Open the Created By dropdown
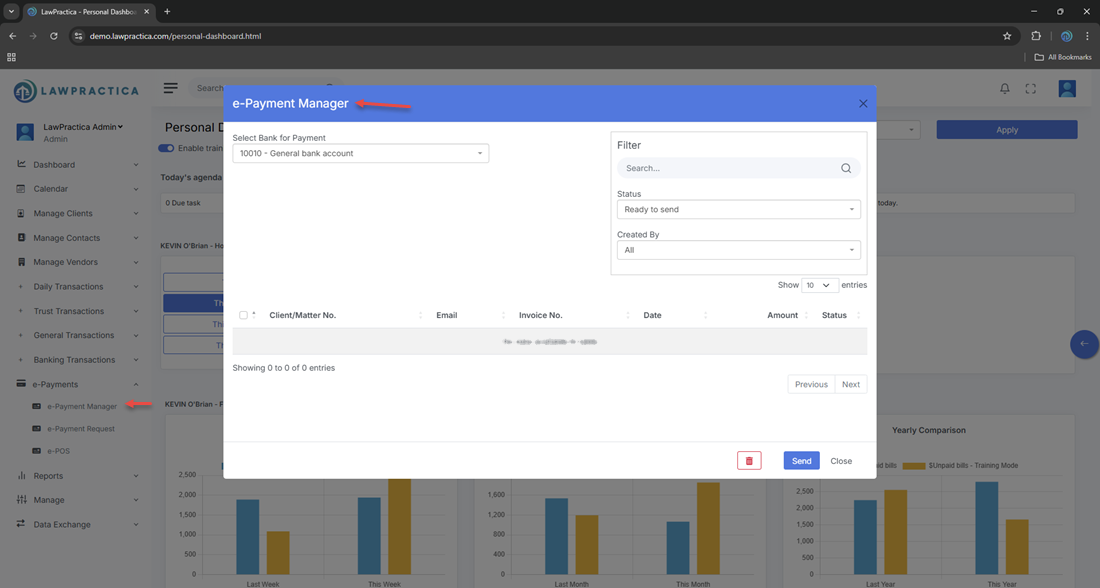Image resolution: width=1100 pixels, height=588 pixels. point(738,250)
